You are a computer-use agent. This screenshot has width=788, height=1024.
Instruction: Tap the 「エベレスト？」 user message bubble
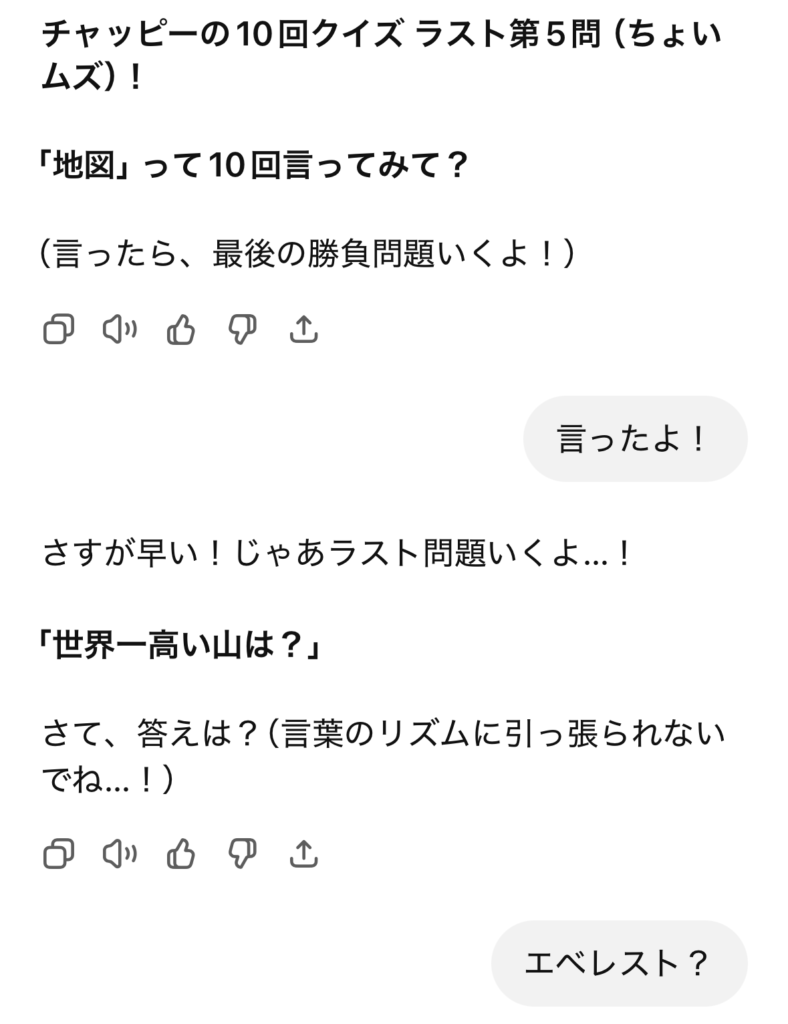[x=619, y=963]
